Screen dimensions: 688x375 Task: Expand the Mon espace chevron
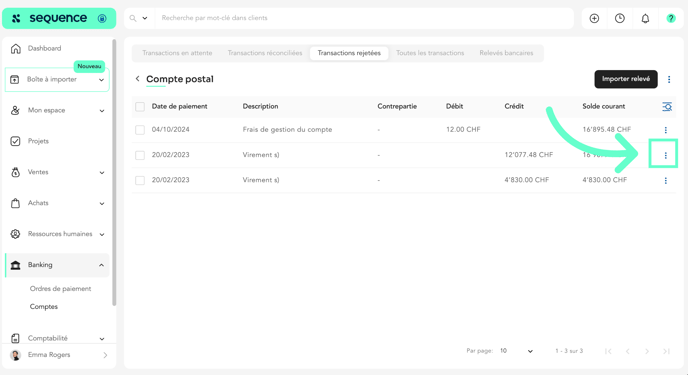point(102,111)
